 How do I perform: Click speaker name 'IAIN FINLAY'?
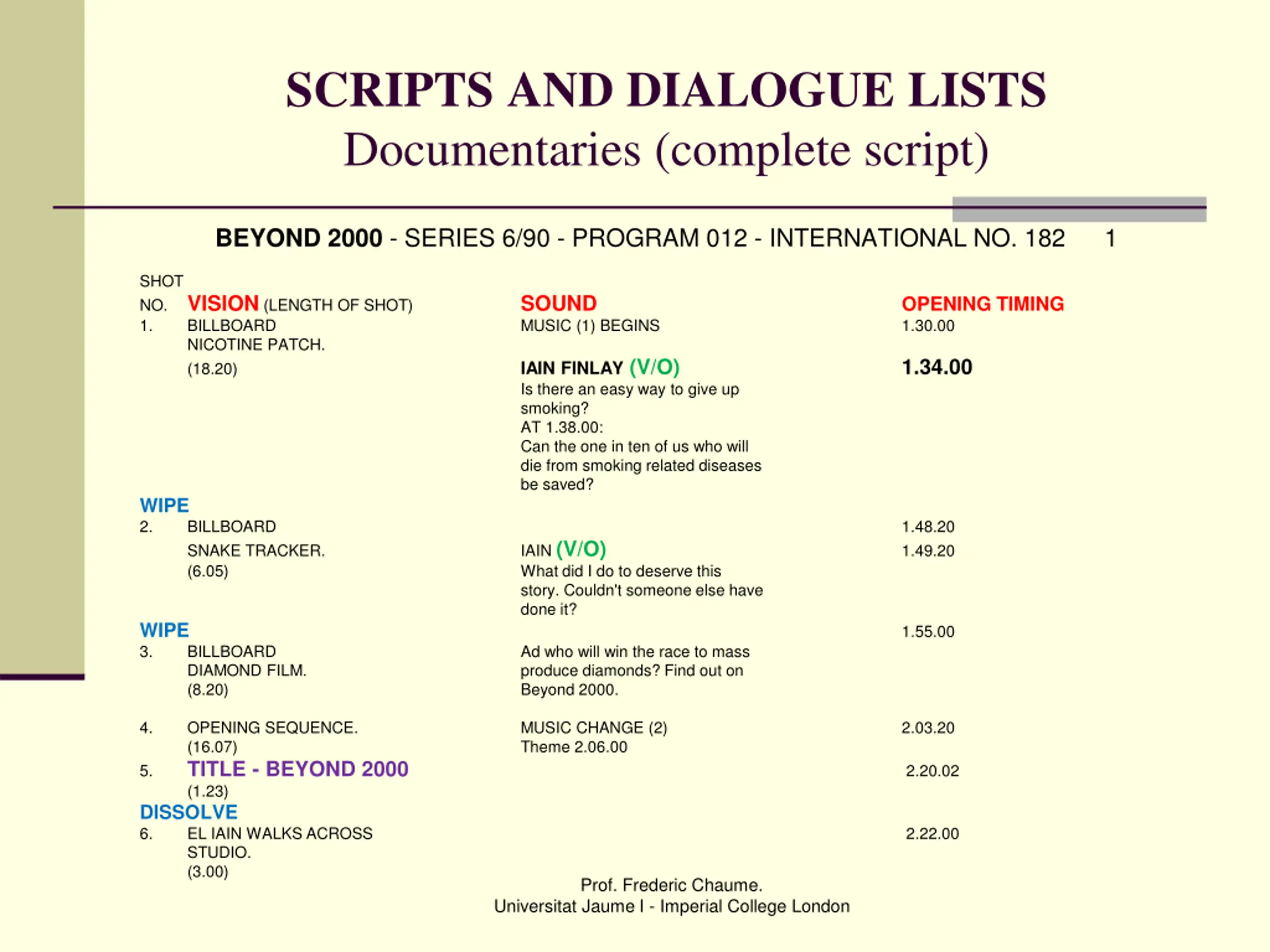coord(571,368)
